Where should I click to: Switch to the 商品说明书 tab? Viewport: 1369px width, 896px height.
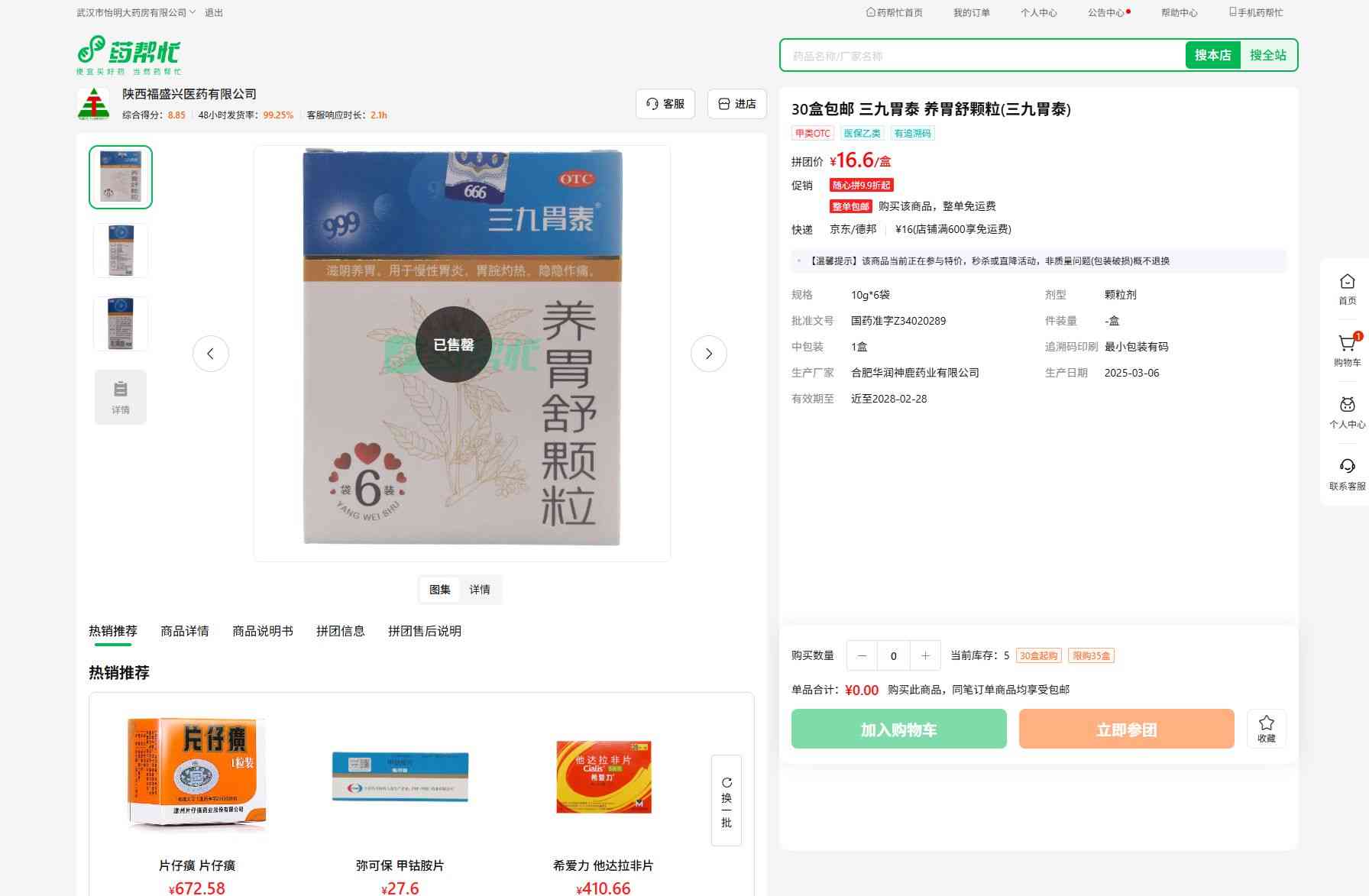pos(262,631)
